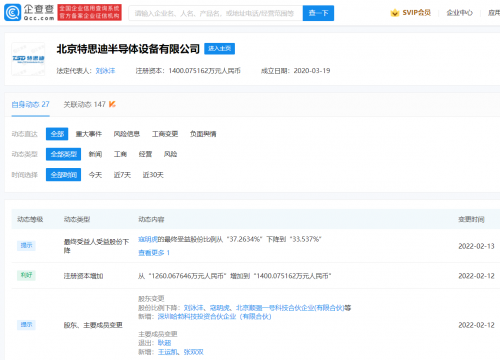Switch to the 关联动态 147 tab

click(85, 104)
